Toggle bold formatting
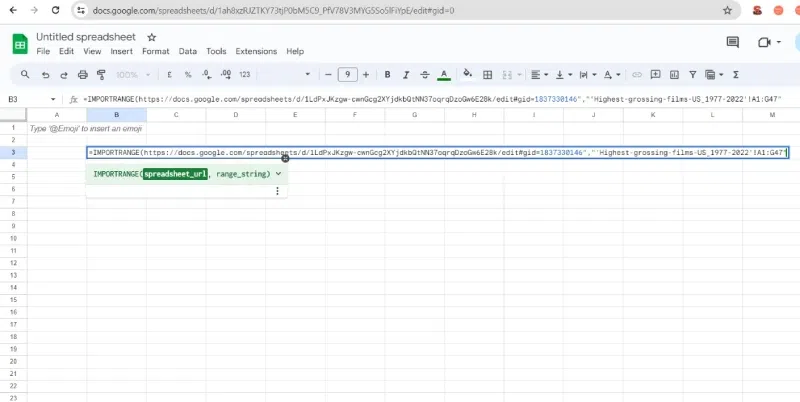Image resolution: width=800 pixels, height=402 pixels. pos(387,75)
